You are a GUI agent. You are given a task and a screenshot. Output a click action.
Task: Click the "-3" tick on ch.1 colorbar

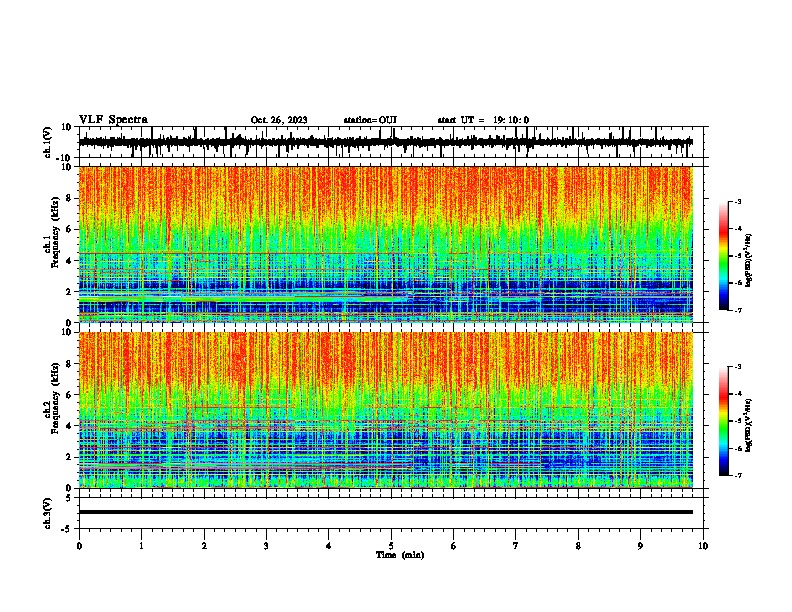pyautogui.click(x=737, y=201)
